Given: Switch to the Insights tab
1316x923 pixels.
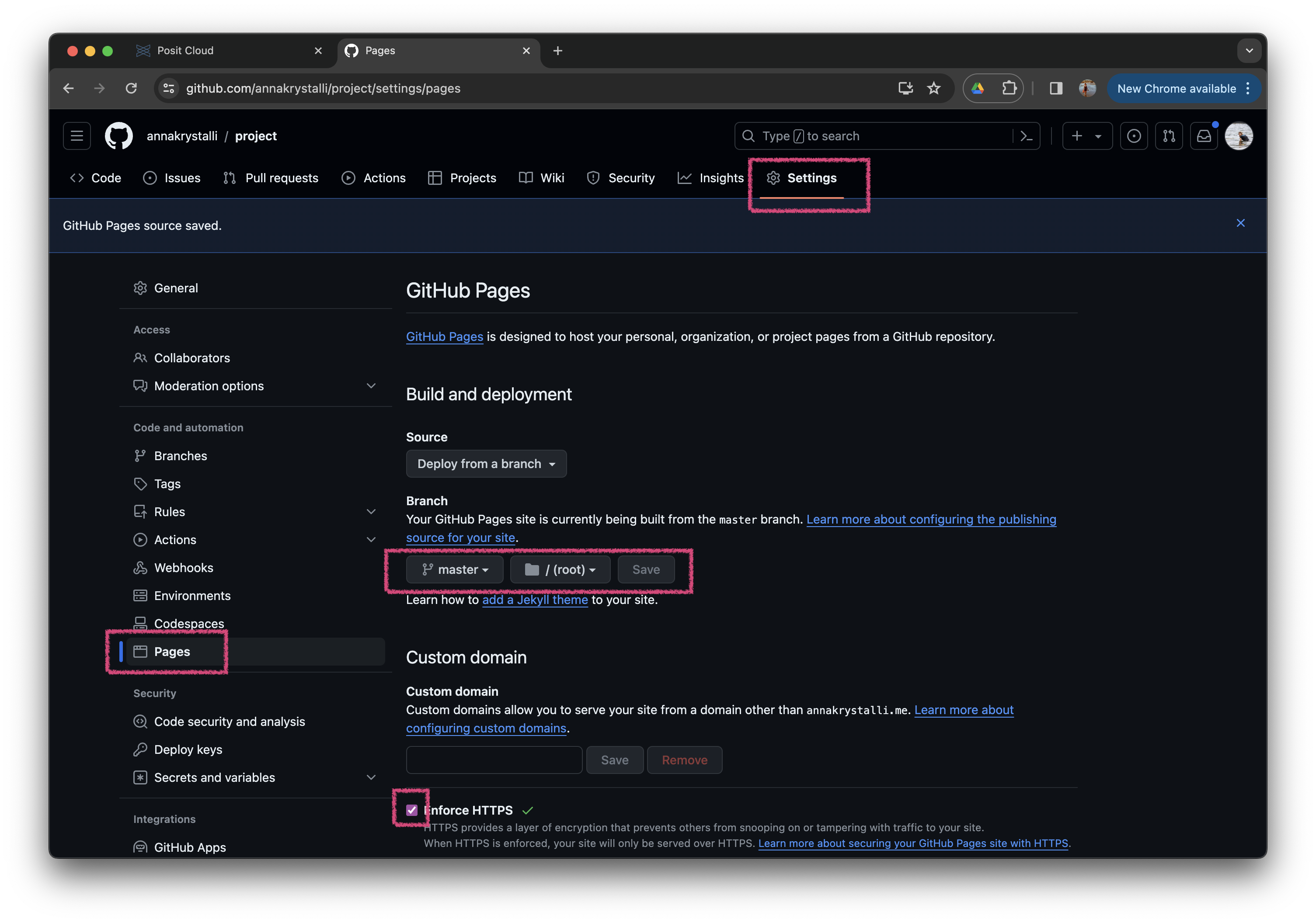Looking at the screenshot, I should (x=711, y=178).
